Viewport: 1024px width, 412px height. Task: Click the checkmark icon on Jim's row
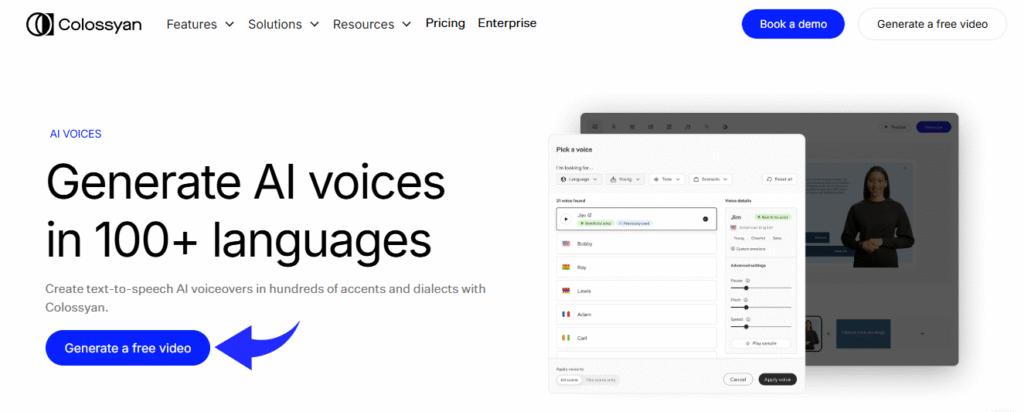(705, 219)
